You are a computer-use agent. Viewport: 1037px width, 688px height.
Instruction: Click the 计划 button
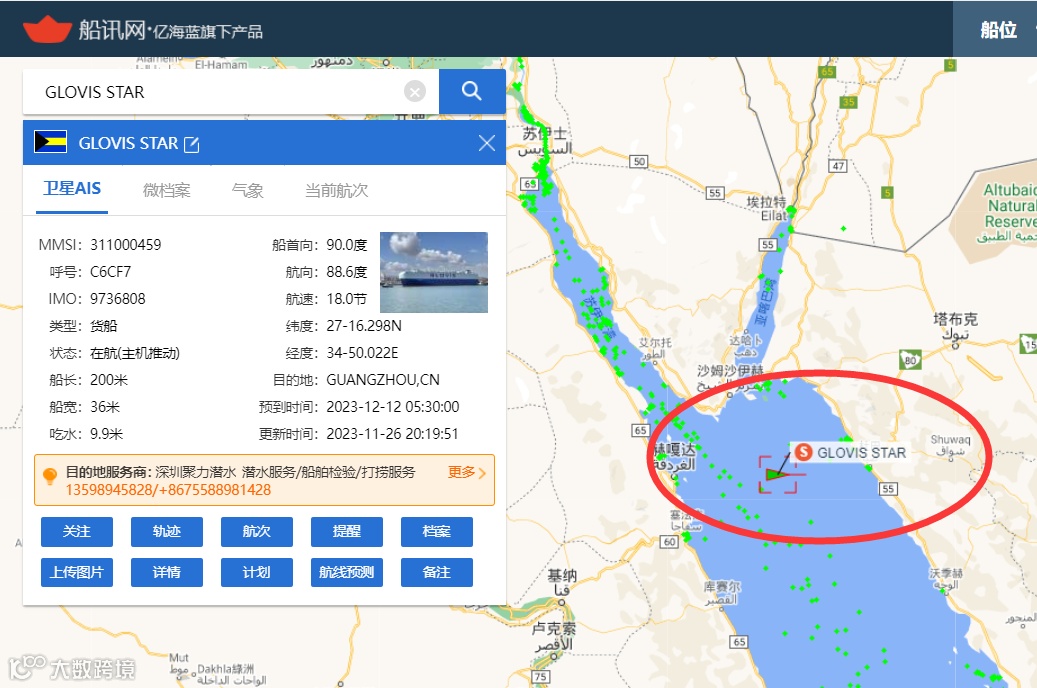(257, 572)
